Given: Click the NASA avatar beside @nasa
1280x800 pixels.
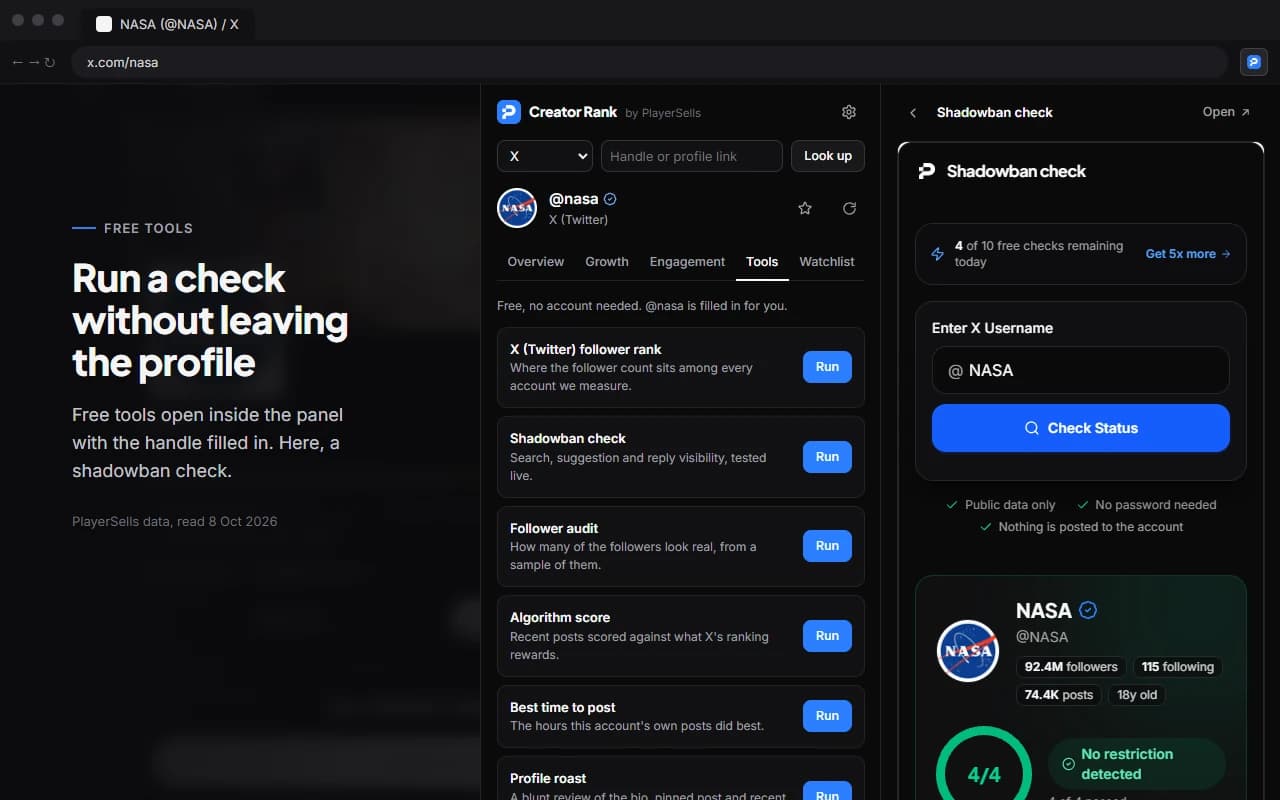Looking at the screenshot, I should pos(517,208).
